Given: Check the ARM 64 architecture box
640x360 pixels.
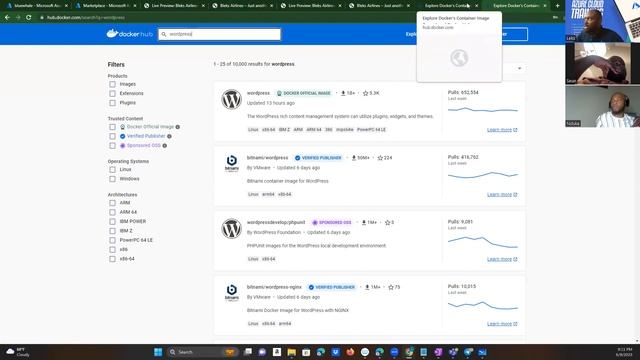Looking at the screenshot, I should 112,212.
